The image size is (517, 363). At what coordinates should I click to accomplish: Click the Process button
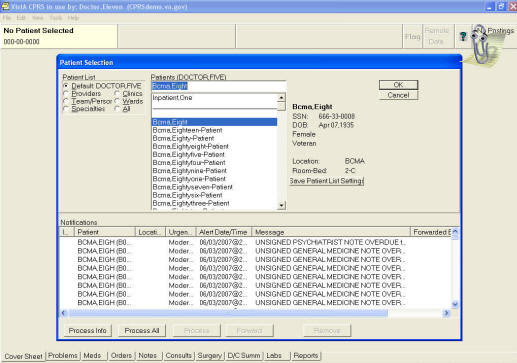[197, 331]
